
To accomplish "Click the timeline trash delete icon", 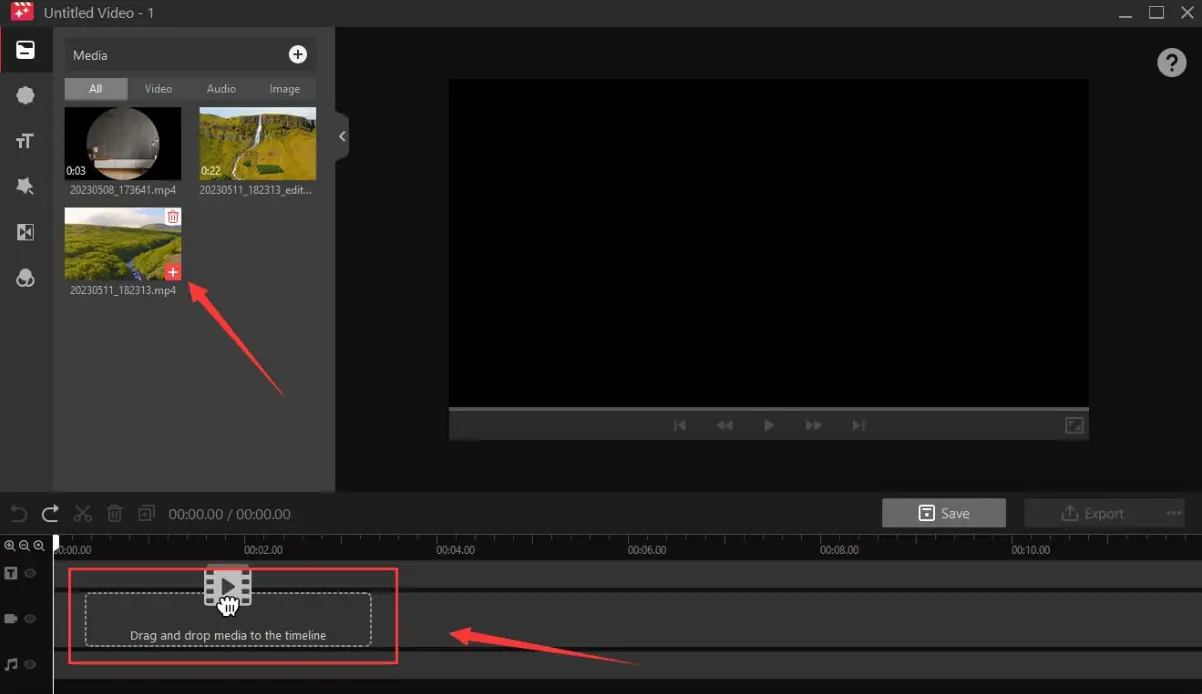I will click(x=115, y=514).
